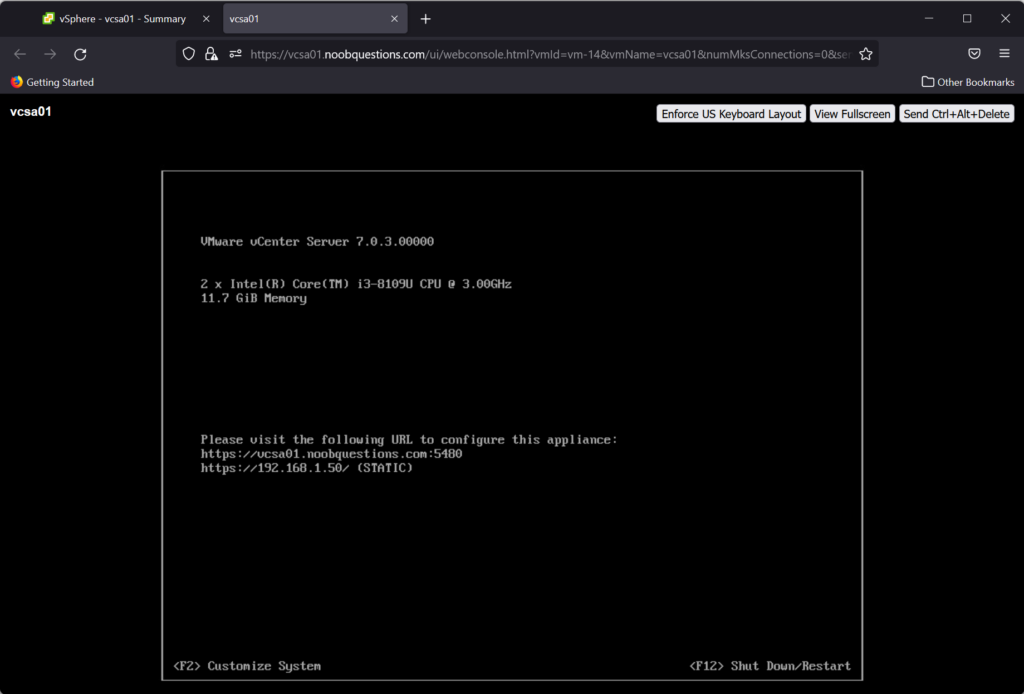Screen dimensions: 1024x694
Task: Click the https://vcsa01.noobquestions.com:5480 text
Action: click(331, 454)
